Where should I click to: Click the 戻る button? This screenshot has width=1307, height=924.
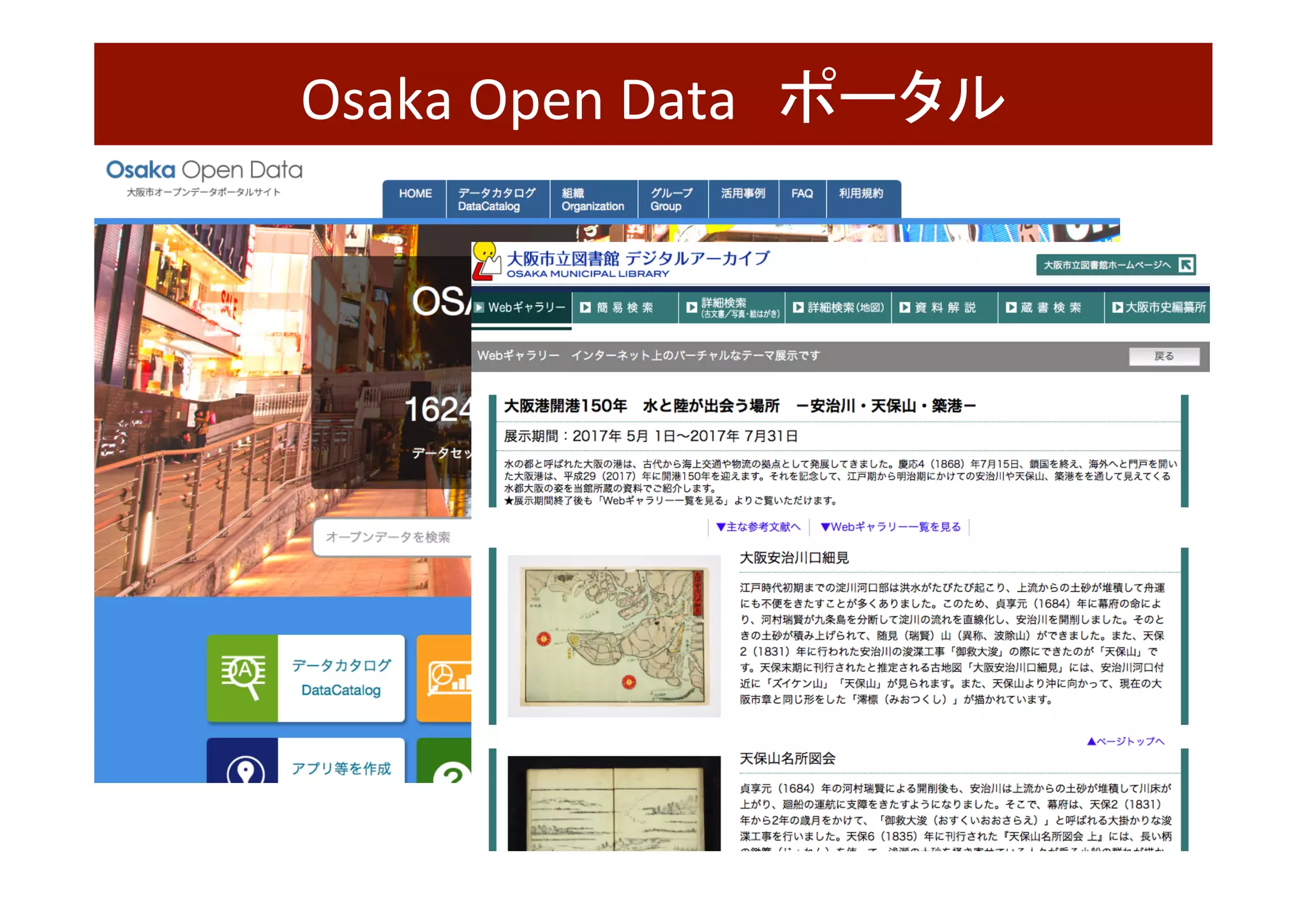click(x=1164, y=356)
